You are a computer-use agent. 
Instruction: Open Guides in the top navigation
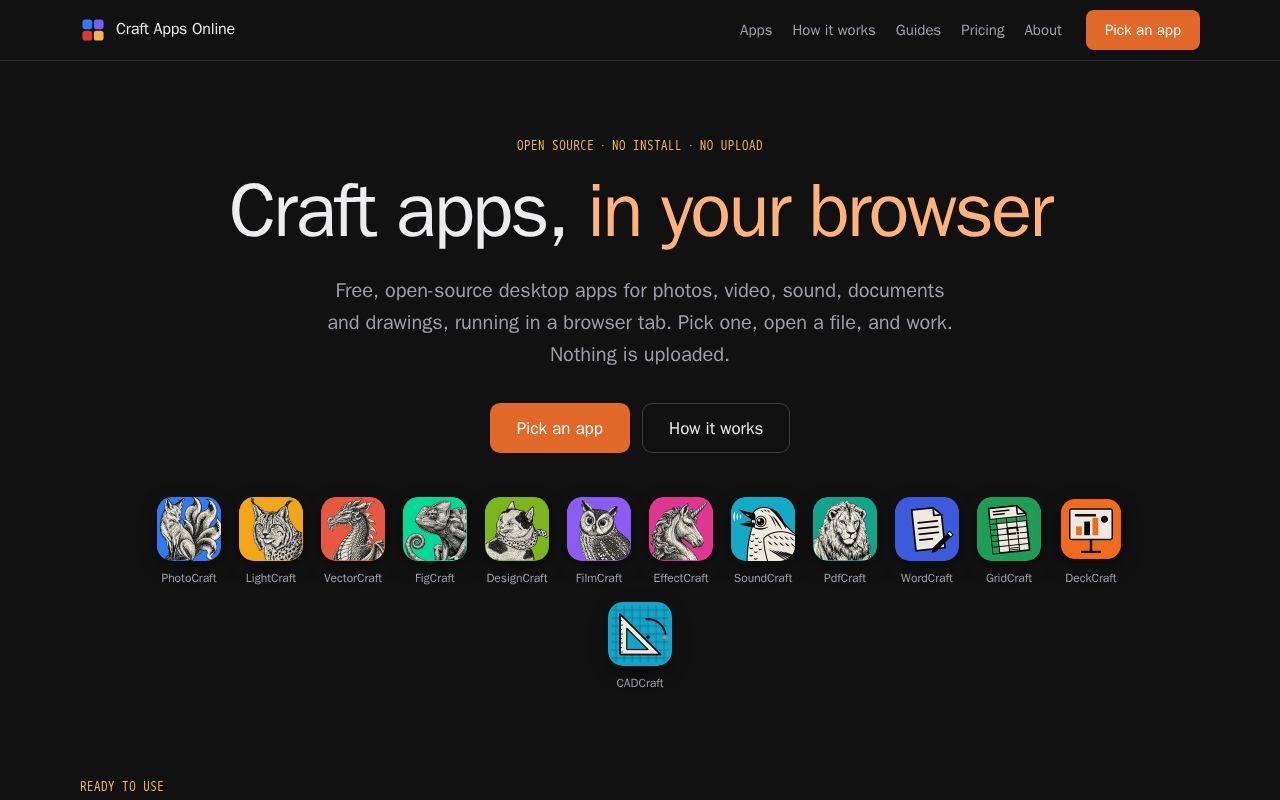tap(918, 30)
